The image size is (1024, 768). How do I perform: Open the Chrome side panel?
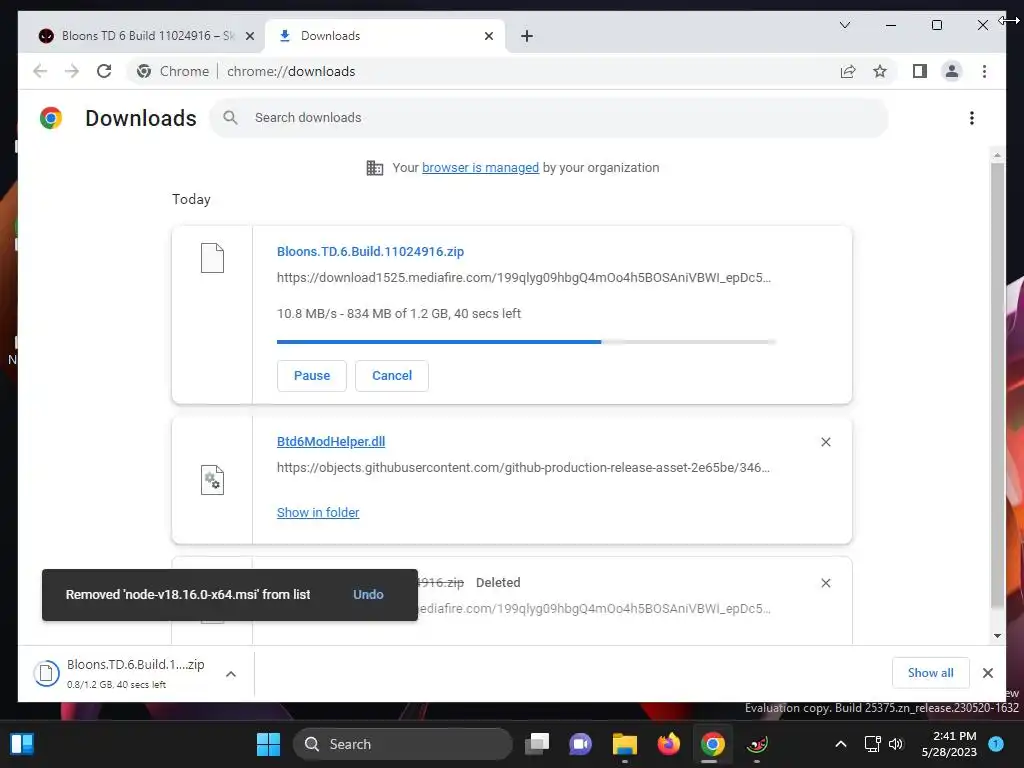click(x=920, y=71)
